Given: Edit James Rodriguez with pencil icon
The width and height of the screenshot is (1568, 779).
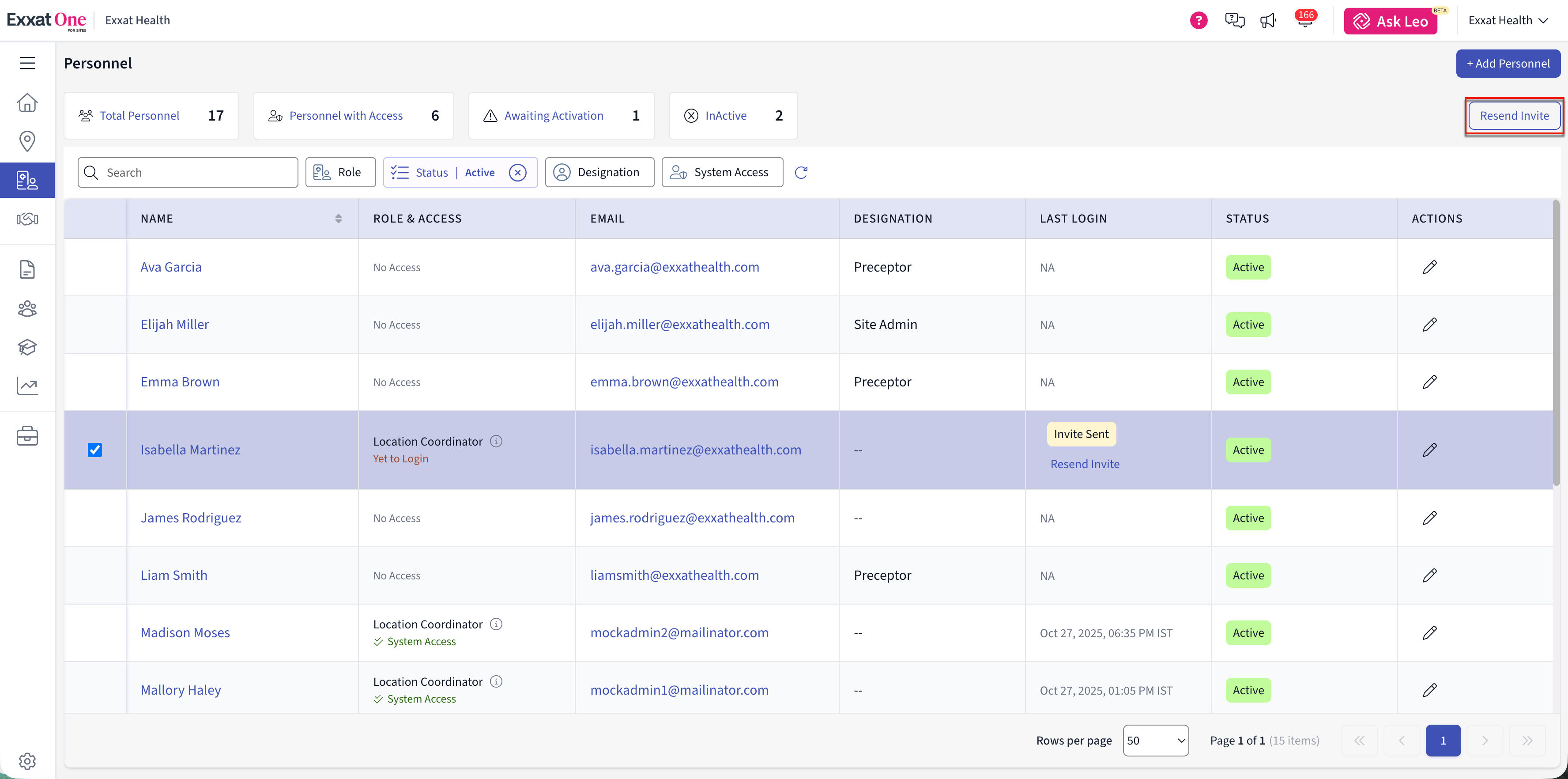Looking at the screenshot, I should [x=1430, y=518].
